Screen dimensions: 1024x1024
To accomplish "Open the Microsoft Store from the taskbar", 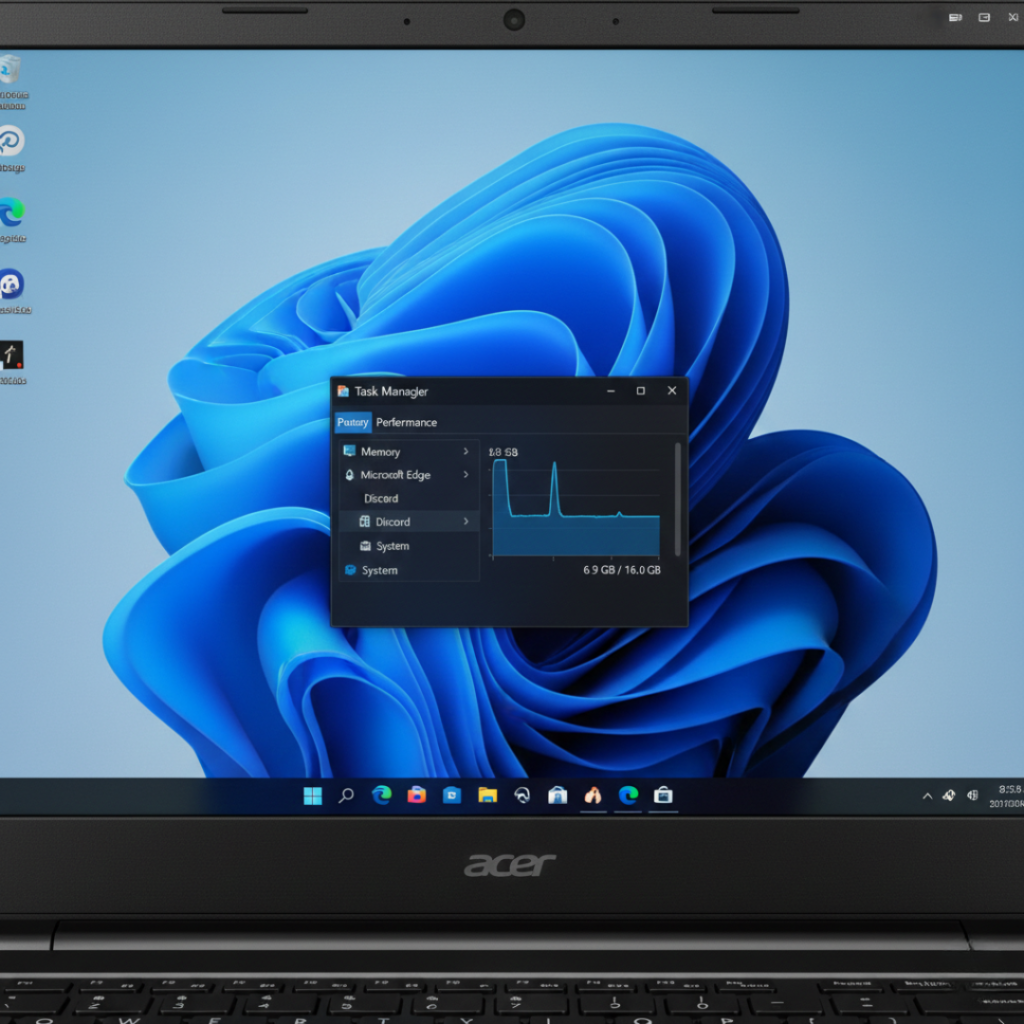I will coord(557,795).
